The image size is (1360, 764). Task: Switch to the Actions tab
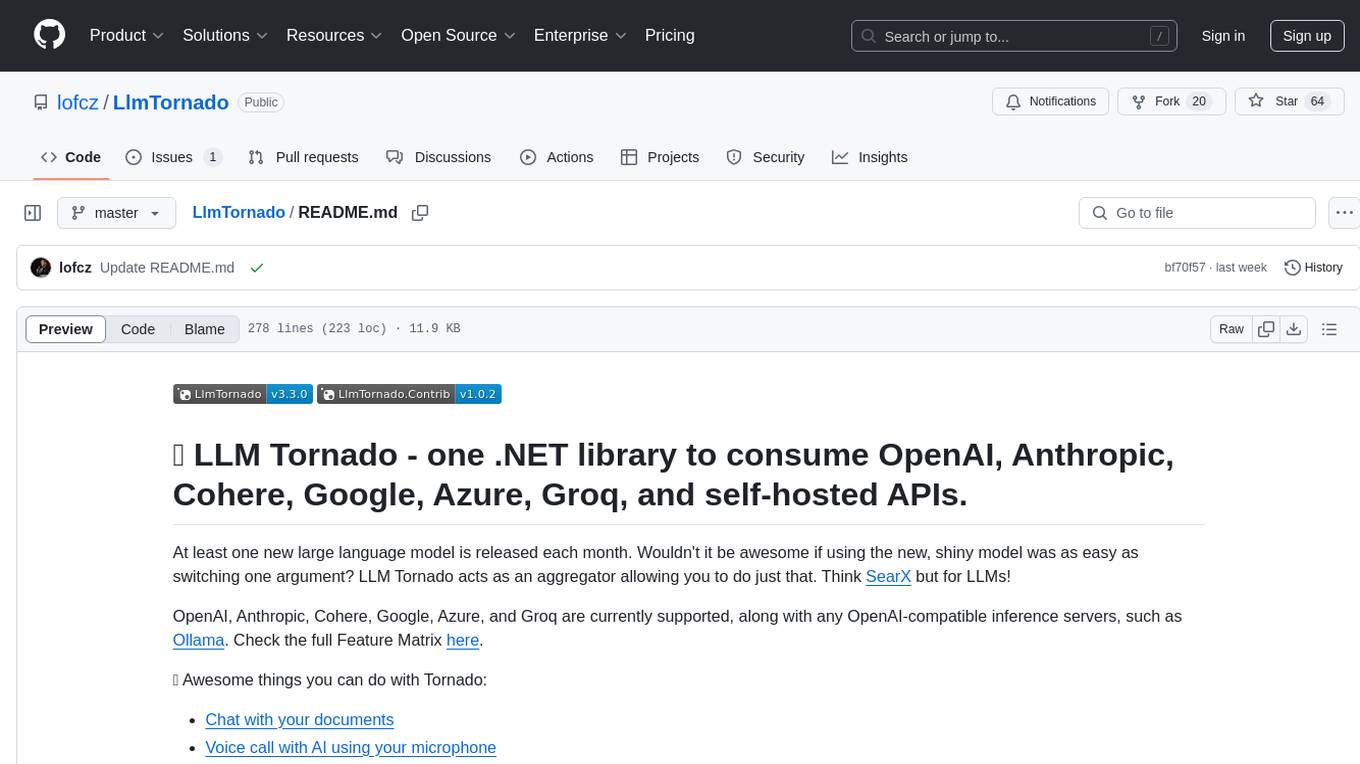coord(557,157)
